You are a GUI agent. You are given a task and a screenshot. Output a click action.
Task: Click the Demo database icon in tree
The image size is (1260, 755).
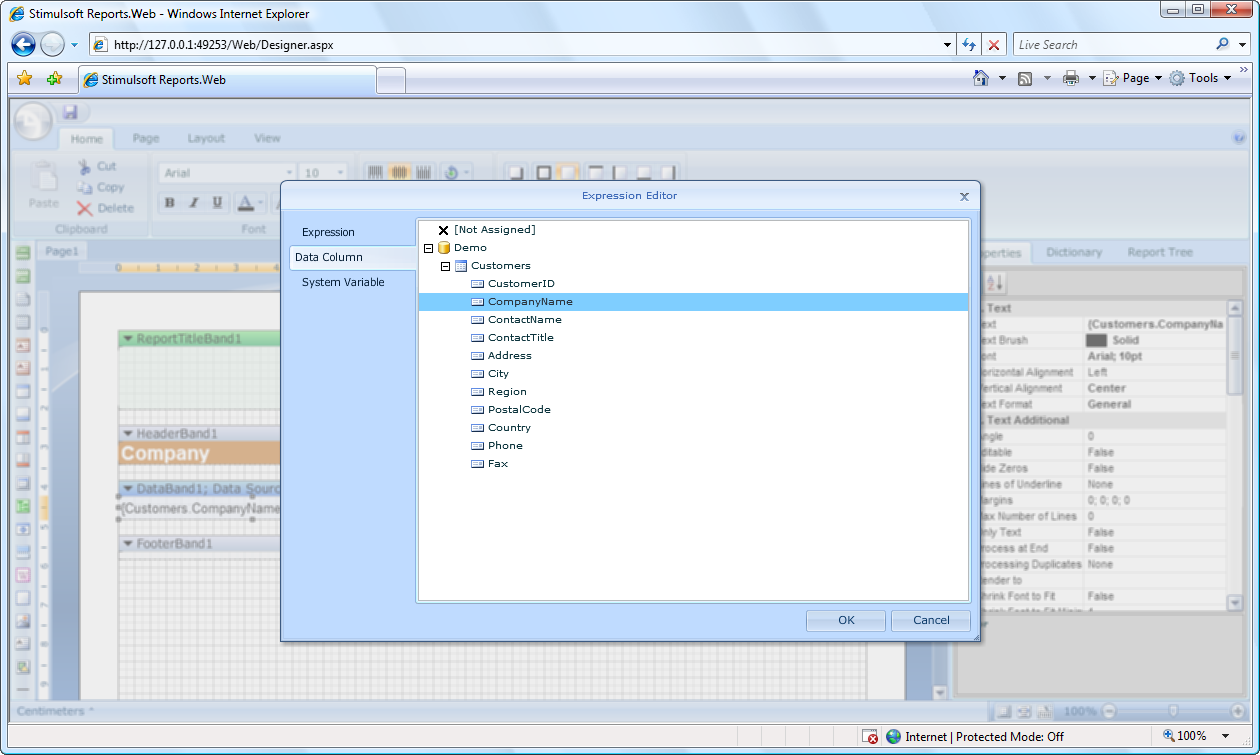coord(444,248)
